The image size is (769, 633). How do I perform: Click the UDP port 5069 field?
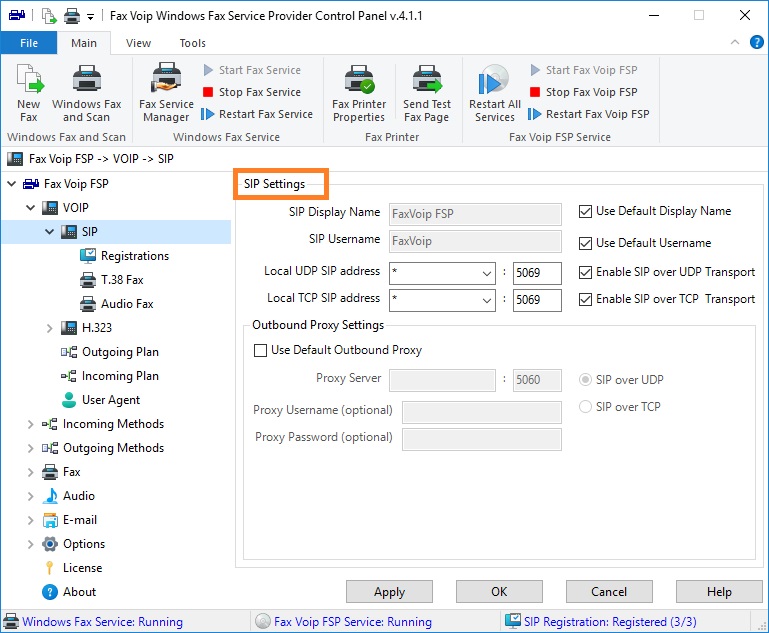[537, 273]
